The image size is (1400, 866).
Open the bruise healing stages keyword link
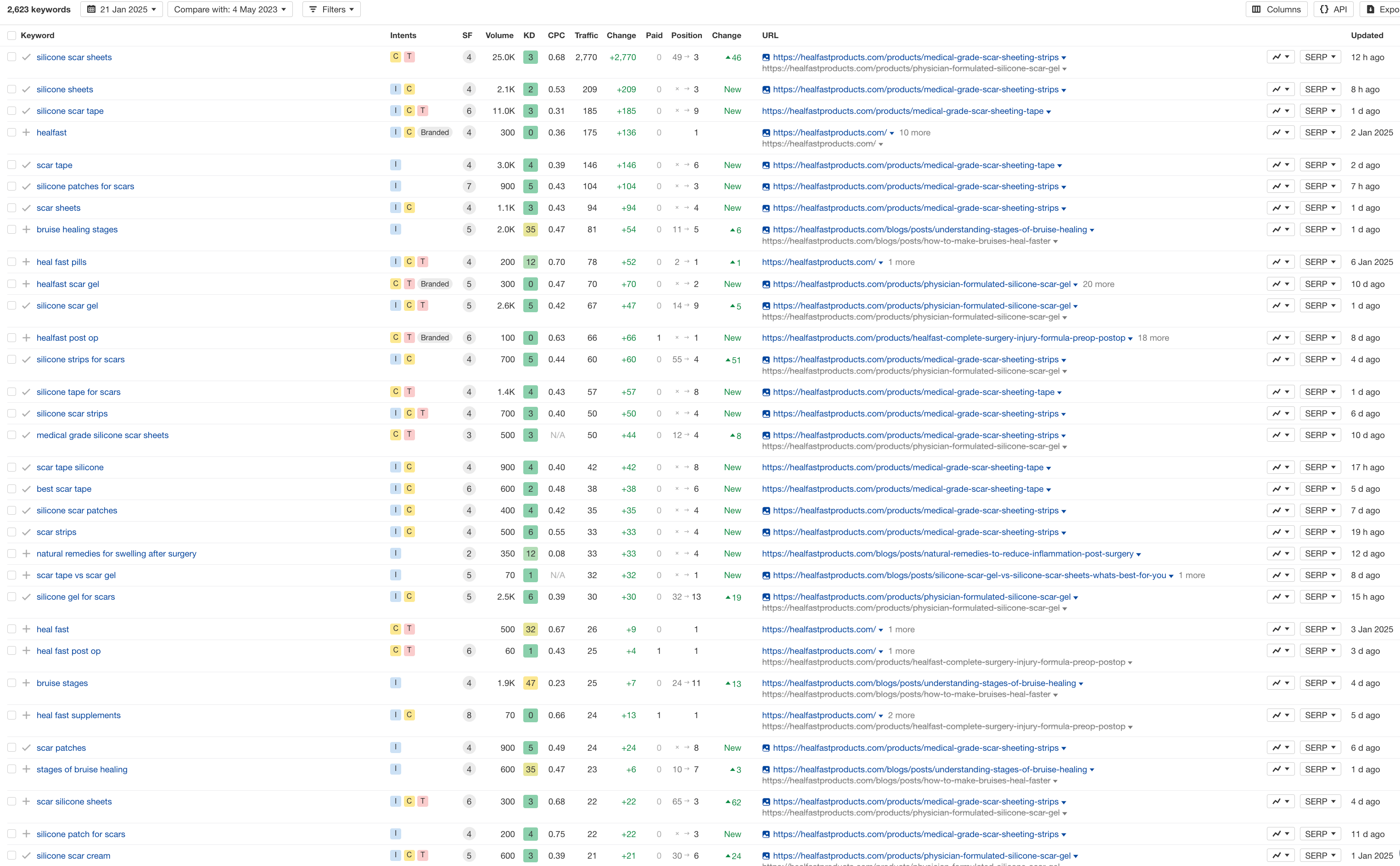point(77,229)
